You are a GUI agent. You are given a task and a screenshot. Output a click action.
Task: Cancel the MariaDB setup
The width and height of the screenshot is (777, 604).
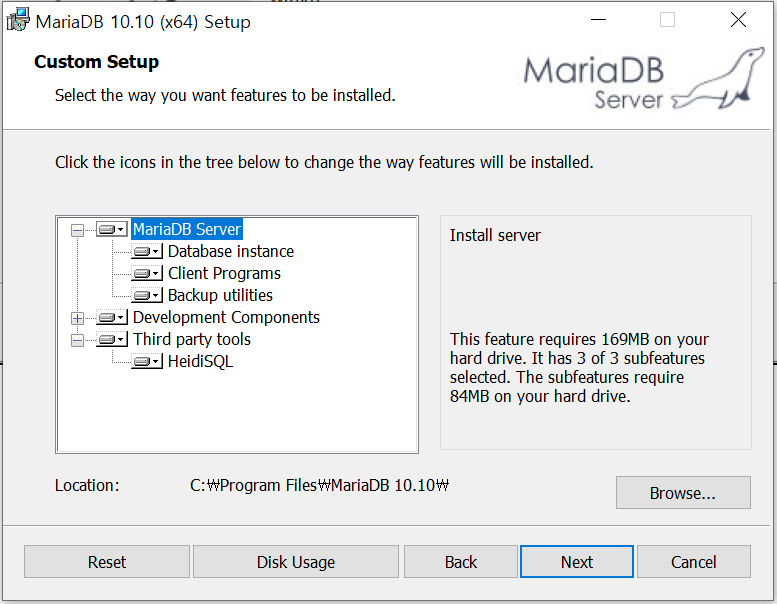(x=694, y=562)
